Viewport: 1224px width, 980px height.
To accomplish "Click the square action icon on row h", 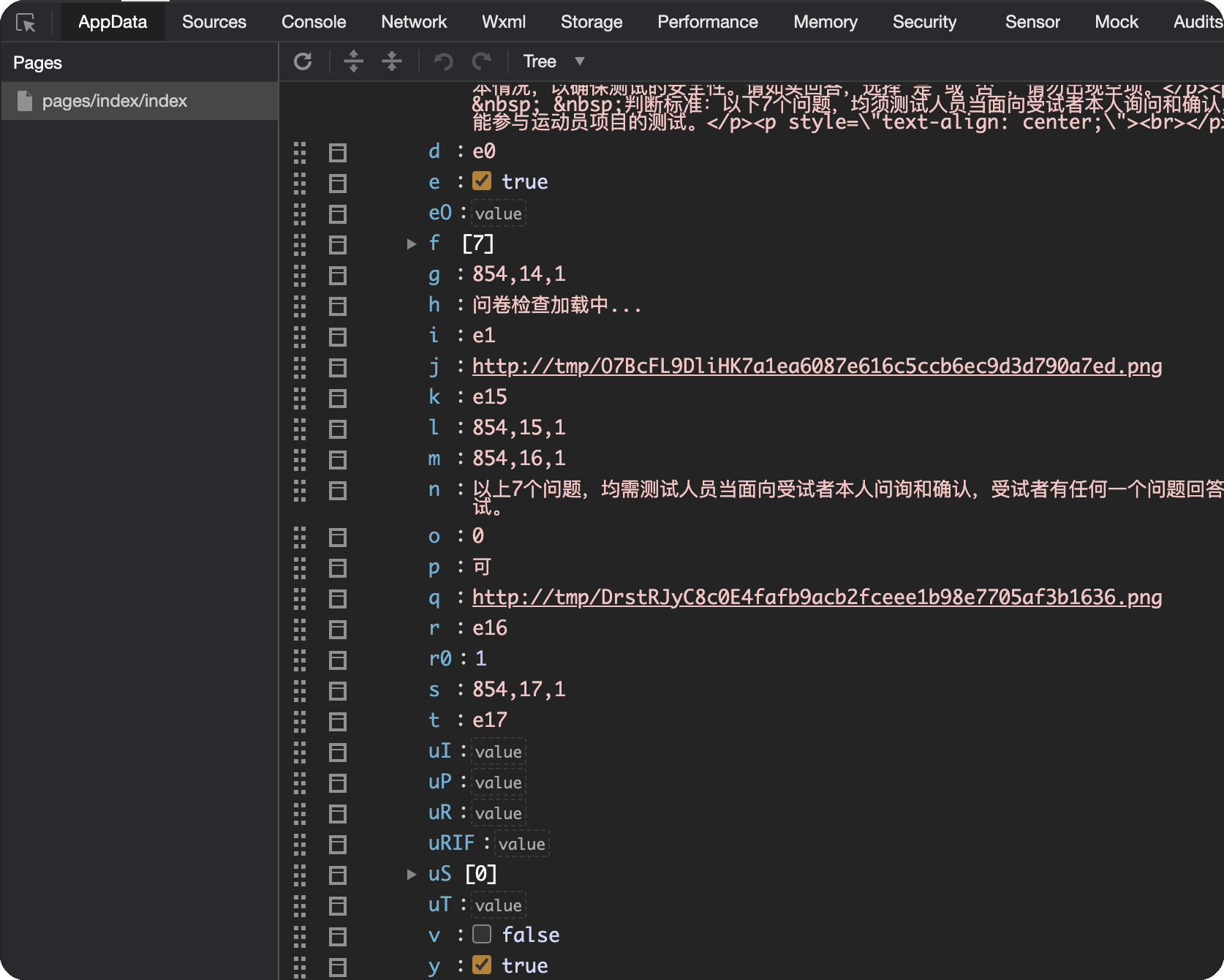I will click(338, 306).
